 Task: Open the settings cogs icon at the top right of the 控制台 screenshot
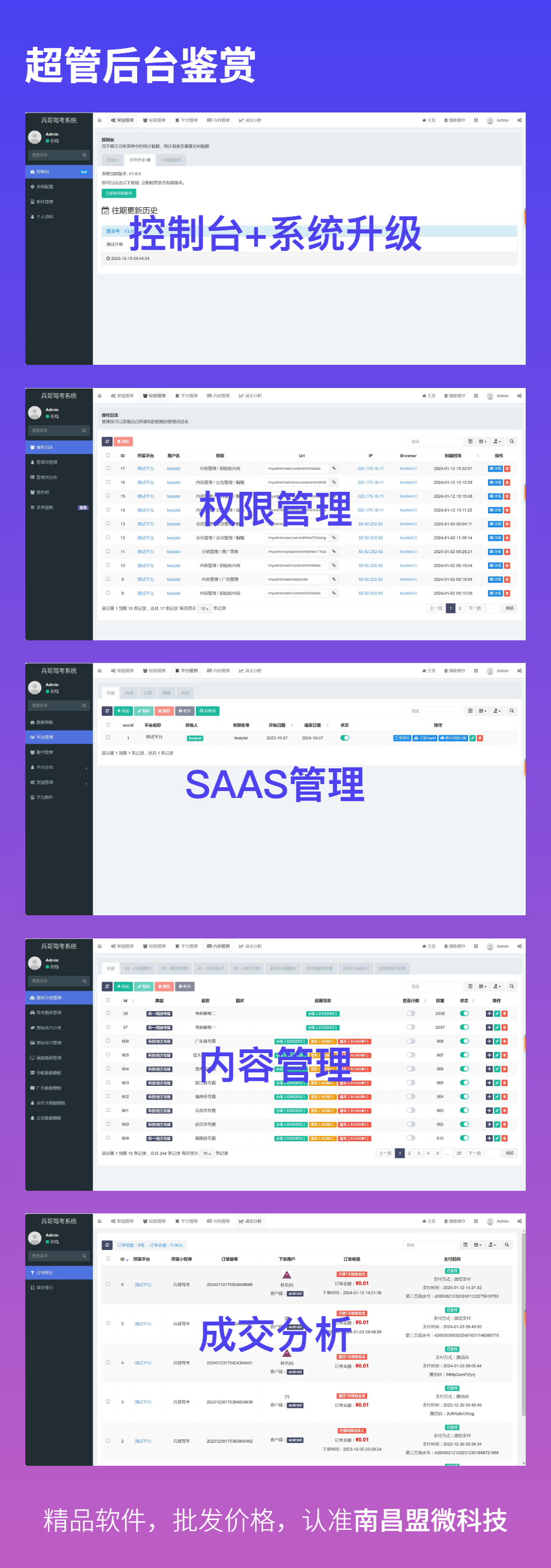(519, 121)
